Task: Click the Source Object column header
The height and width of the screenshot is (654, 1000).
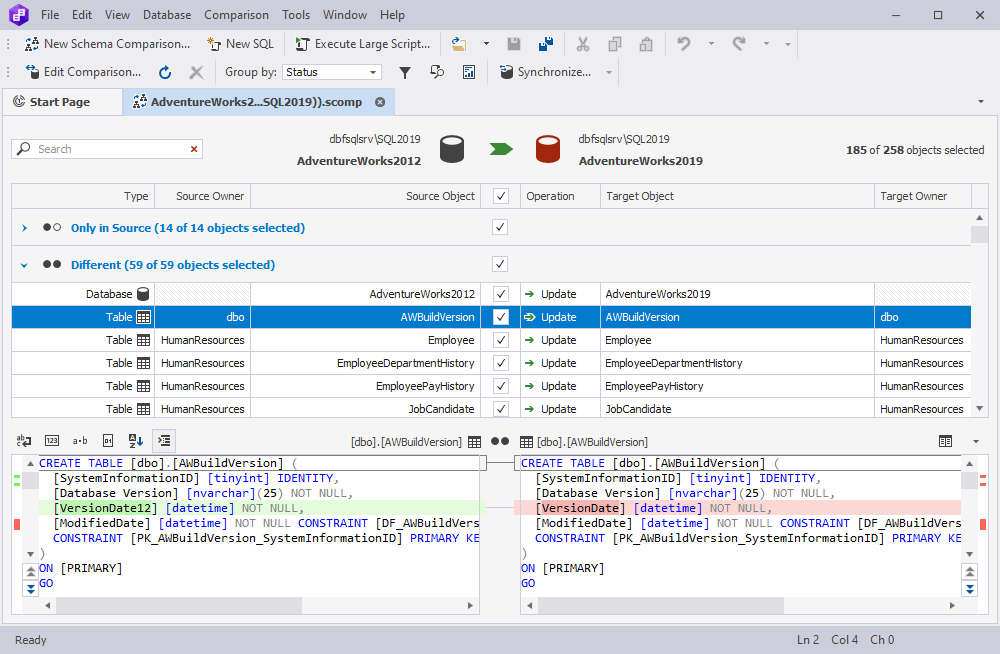Action: click(365, 197)
